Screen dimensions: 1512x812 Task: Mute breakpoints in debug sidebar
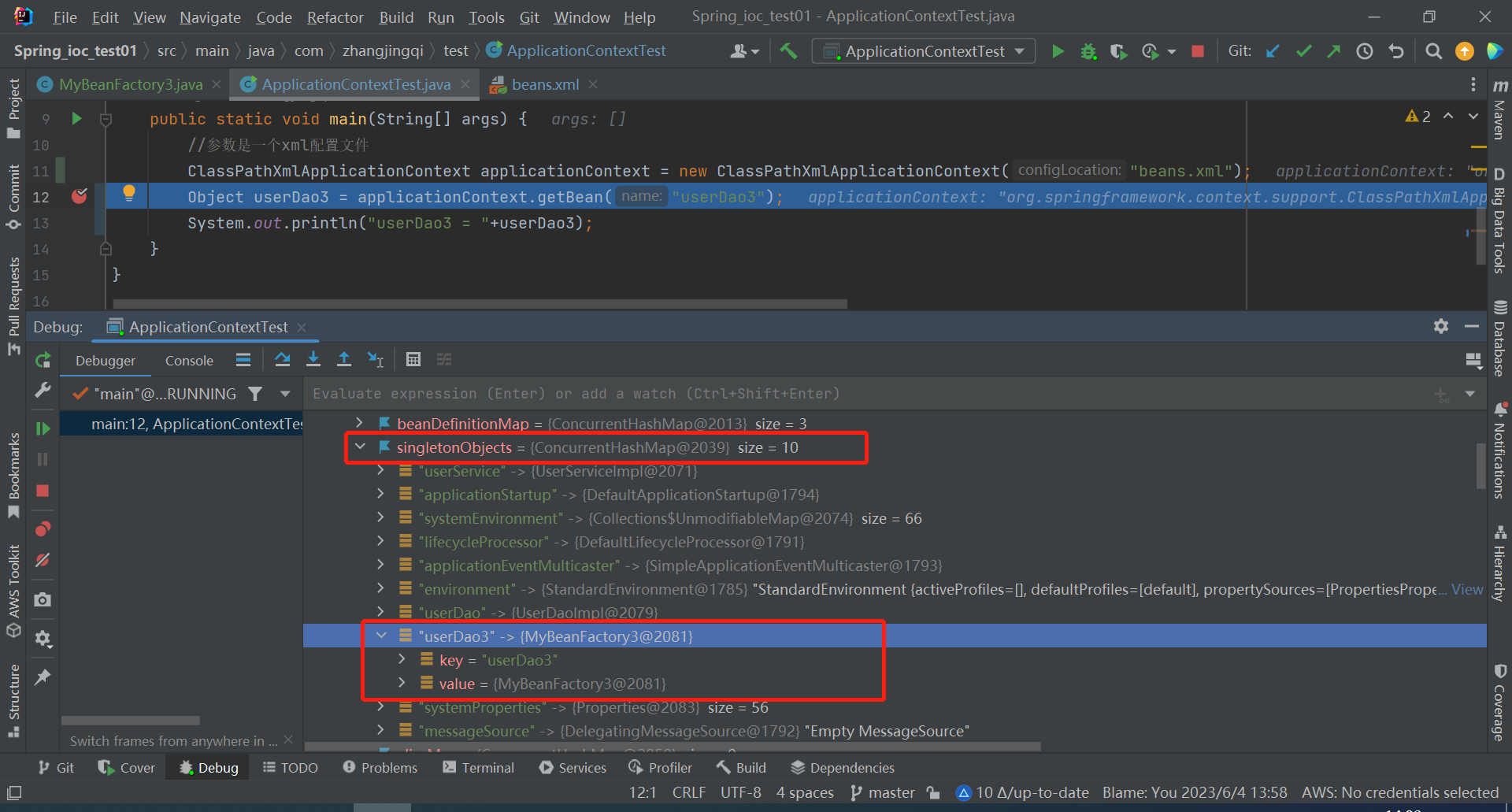click(43, 561)
